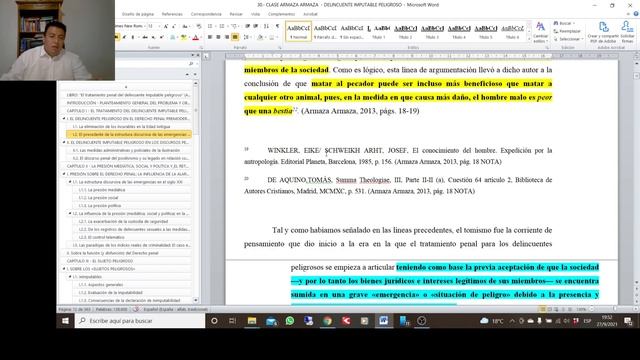Toggle Justify alignment
This screenshot has height=360, width=640.
(x=235, y=37)
